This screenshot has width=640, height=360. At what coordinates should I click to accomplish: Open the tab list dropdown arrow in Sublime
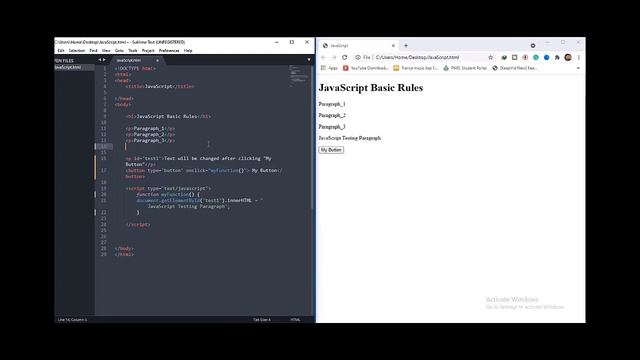click(309, 60)
